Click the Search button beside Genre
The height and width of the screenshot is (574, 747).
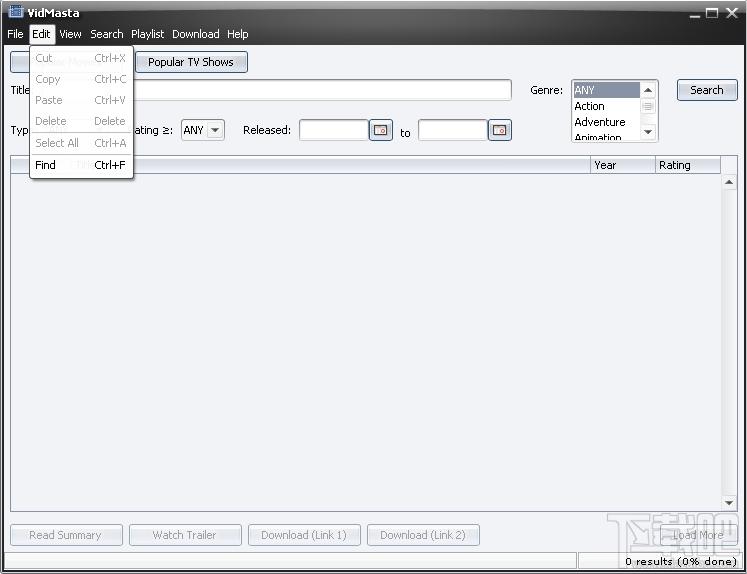(707, 90)
